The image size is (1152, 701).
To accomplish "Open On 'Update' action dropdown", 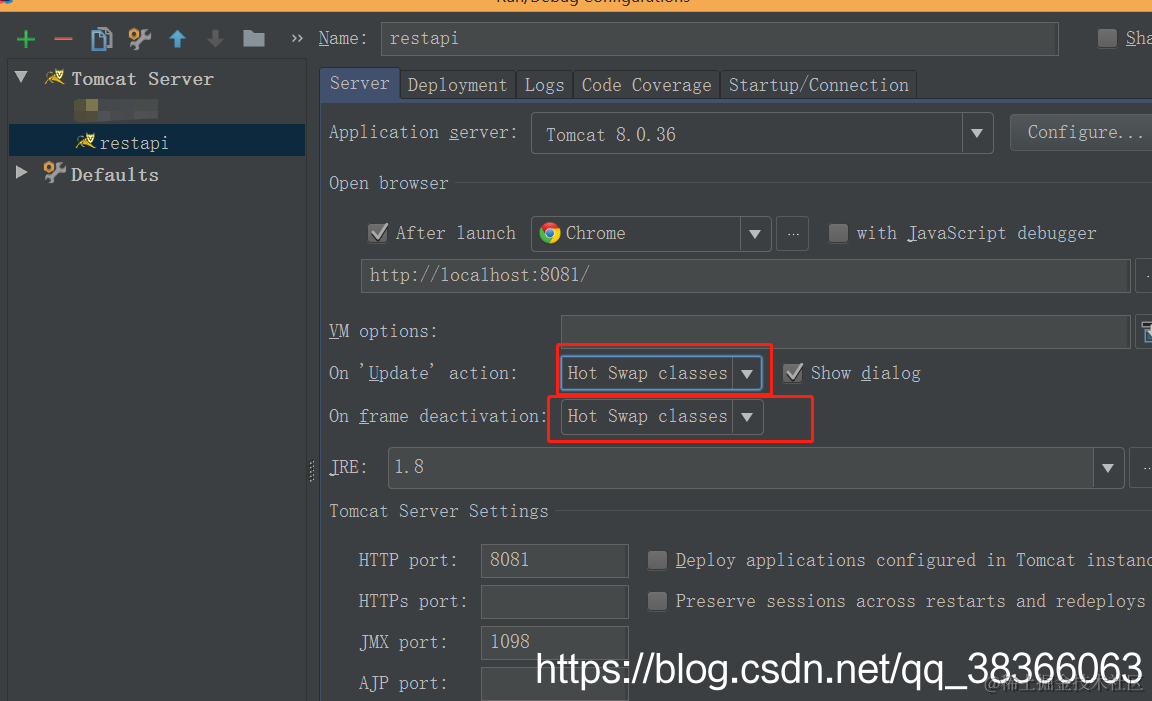I will pos(746,373).
